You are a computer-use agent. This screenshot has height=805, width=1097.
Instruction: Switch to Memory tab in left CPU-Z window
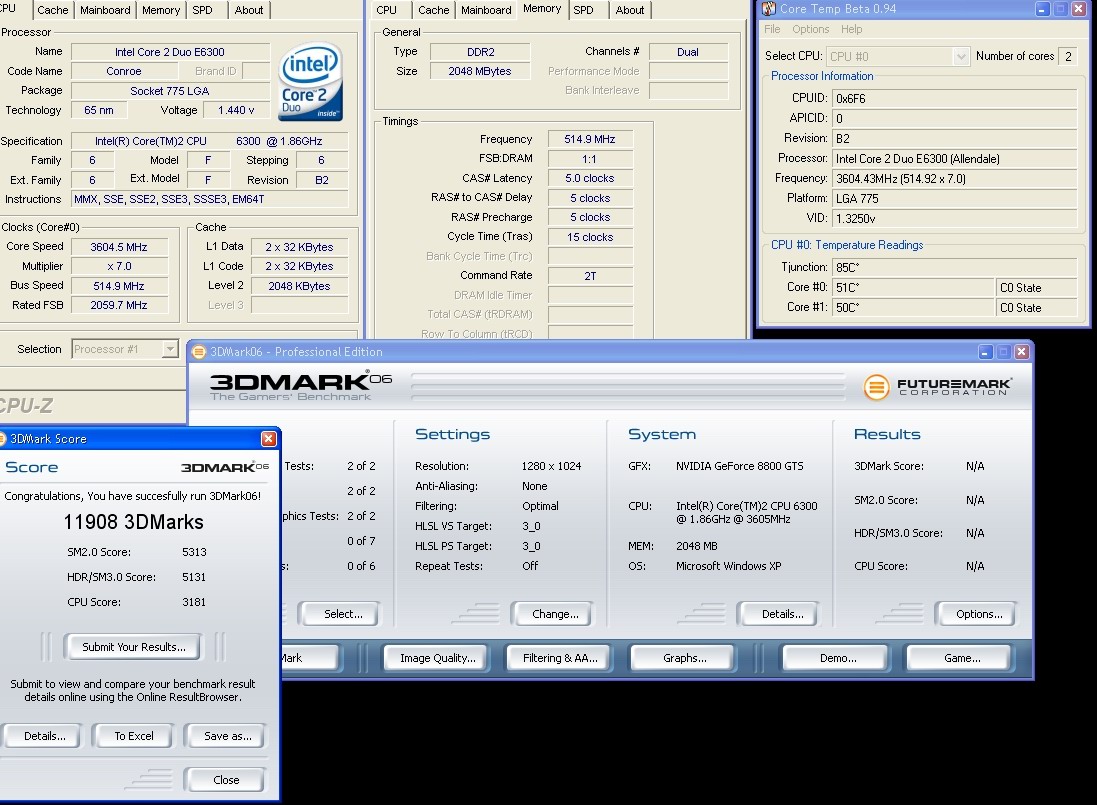(x=161, y=10)
